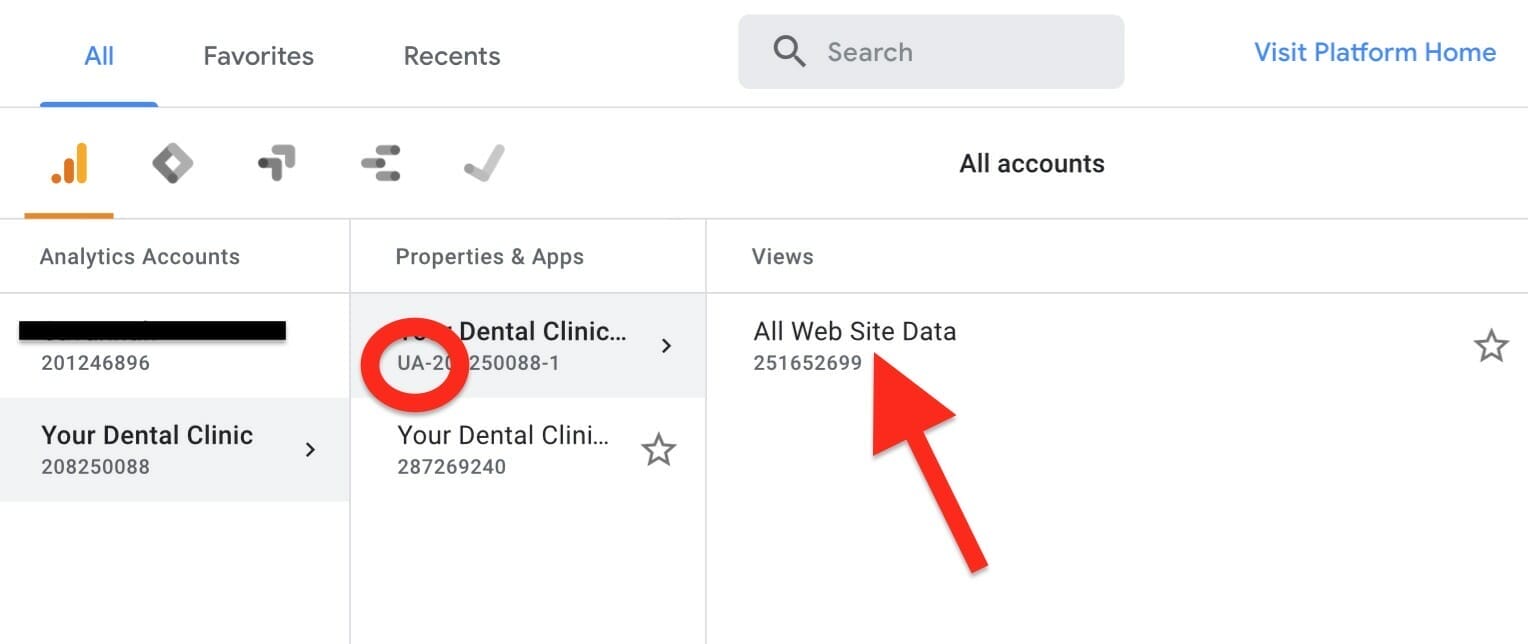The height and width of the screenshot is (644, 1528).
Task: Expand the Your Dental Clinic account
Action: point(311,450)
